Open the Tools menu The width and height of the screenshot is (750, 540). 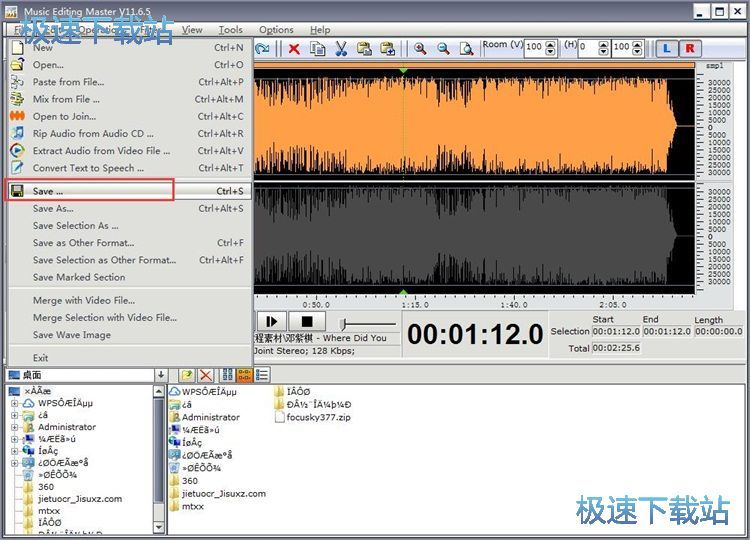click(231, 30)
